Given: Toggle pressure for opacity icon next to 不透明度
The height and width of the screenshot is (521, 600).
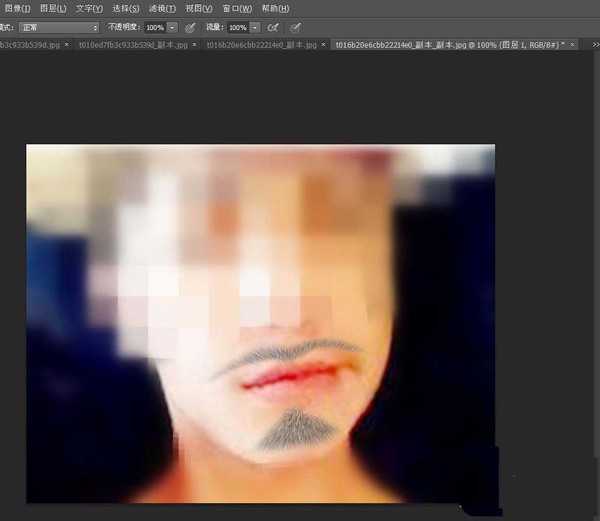Looking at the screenshot, I should pos(189,27).
